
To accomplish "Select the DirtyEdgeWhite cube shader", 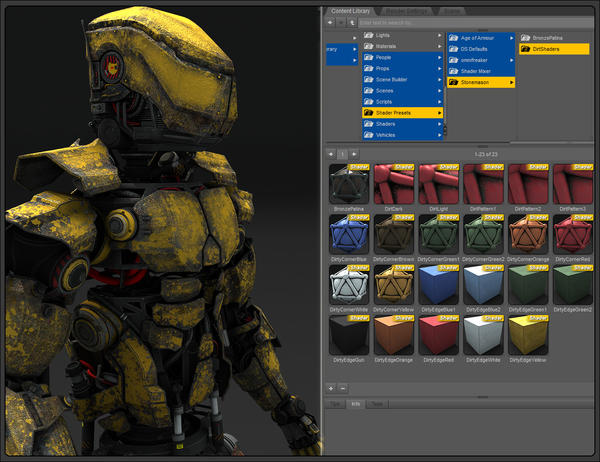I will (x=483, y=335).
